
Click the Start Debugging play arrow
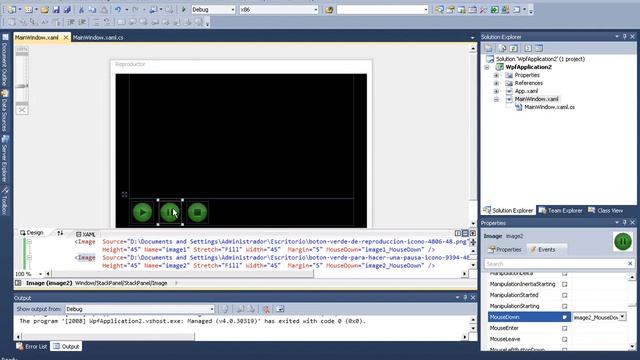pos(184,9)
